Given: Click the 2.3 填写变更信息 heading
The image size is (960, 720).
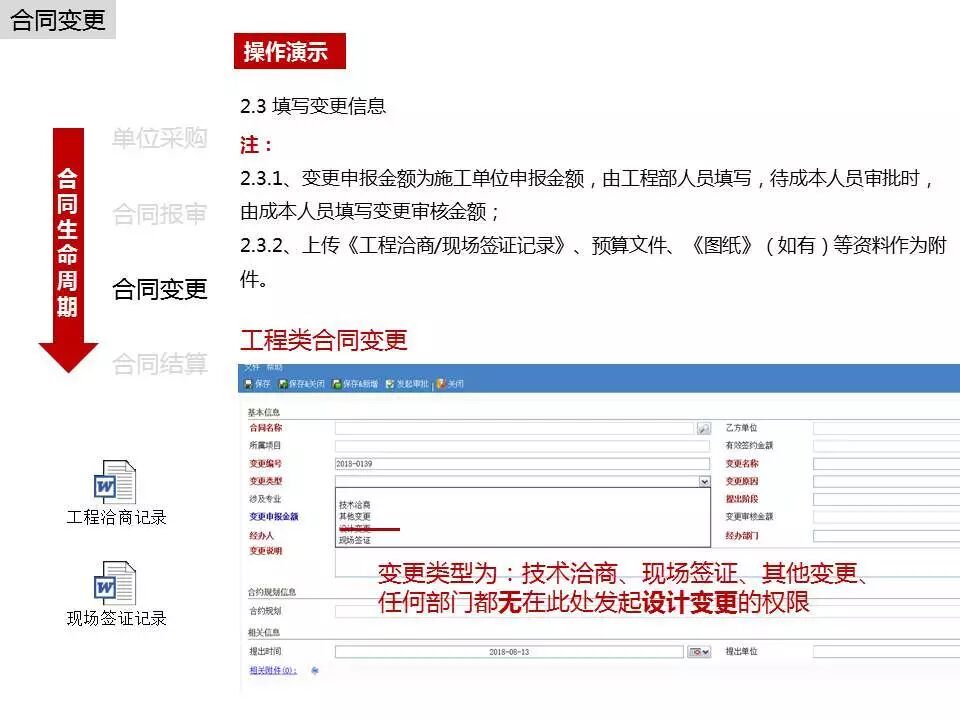Looking at the screenshot, I should [x=313, y=106].
